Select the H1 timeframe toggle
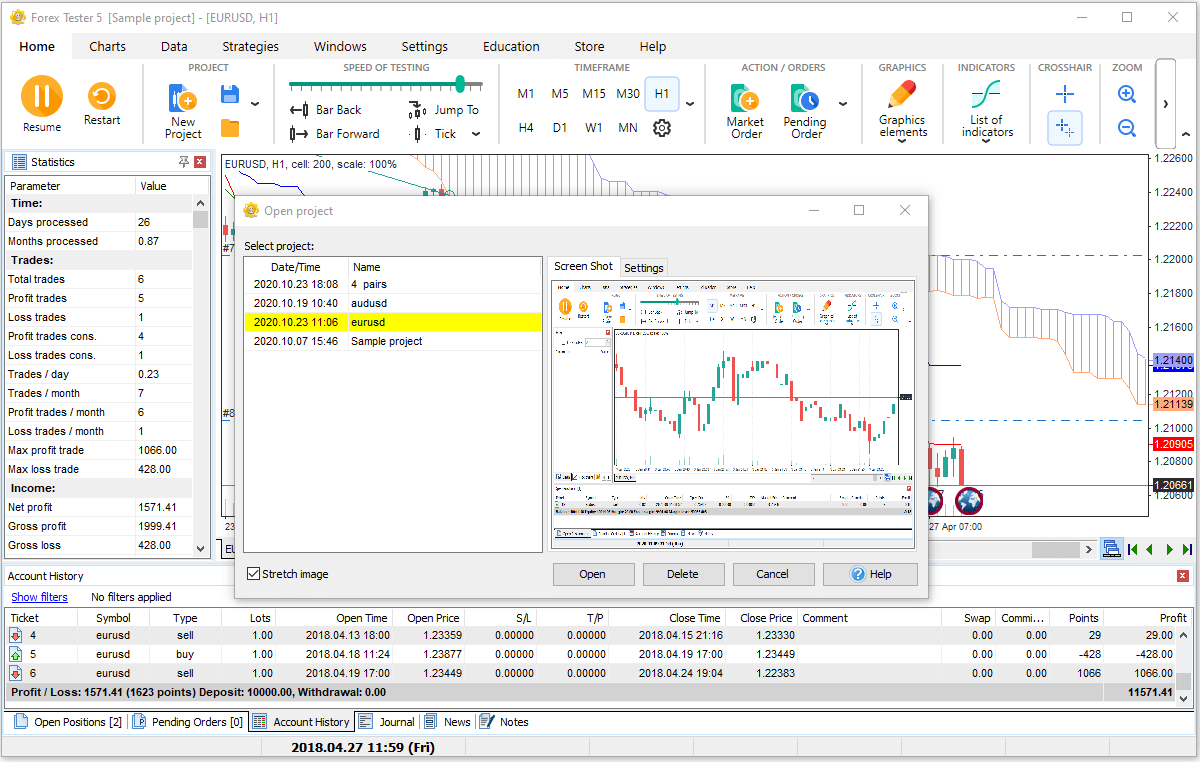The image size is (1200, 762). point(662,94)
